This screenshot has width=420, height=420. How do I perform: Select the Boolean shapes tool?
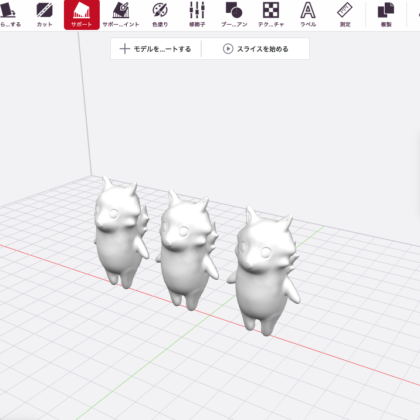tap(234, 15)
